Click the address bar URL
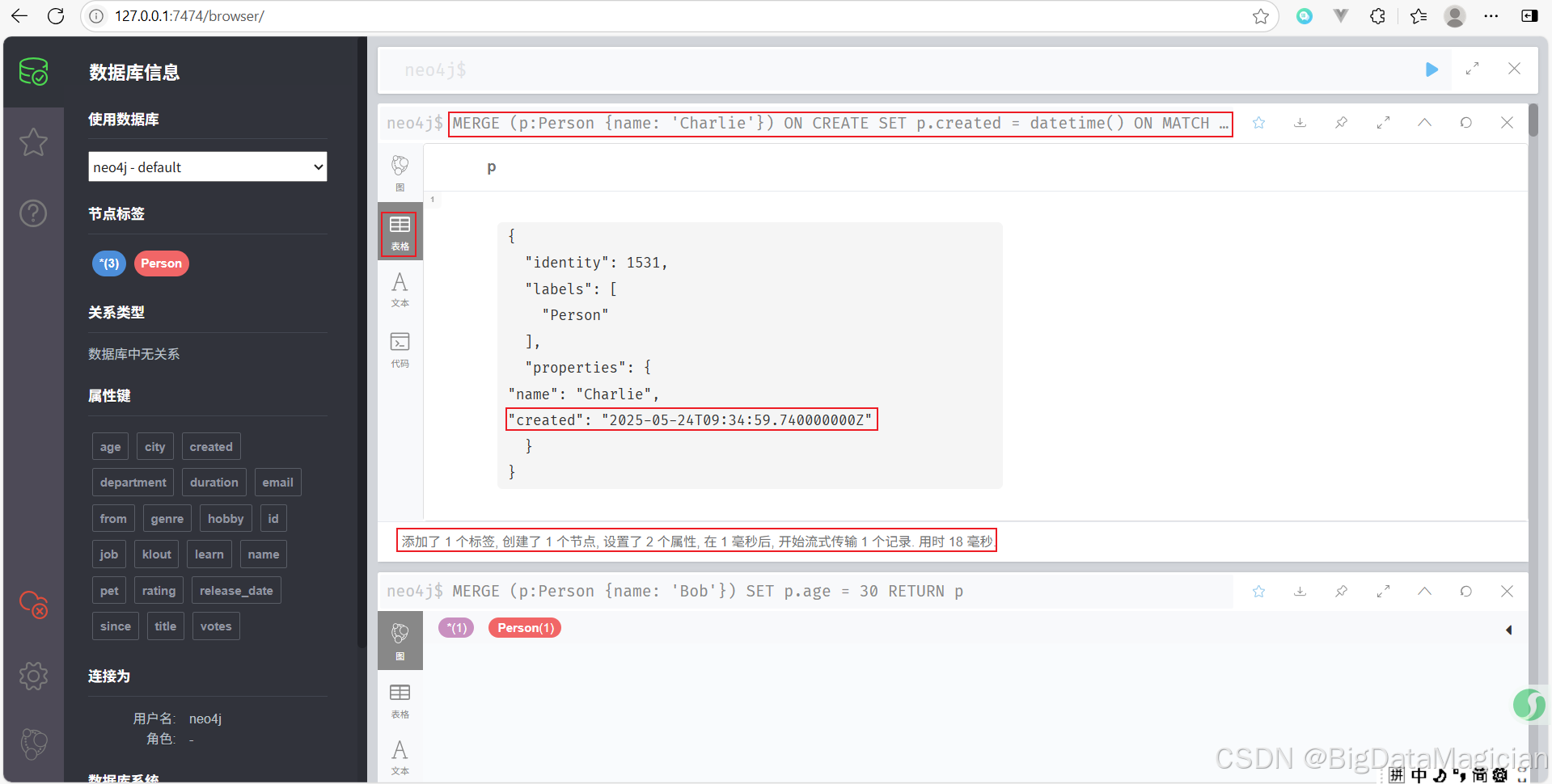This screenshot has height=784, width=1552. point(189,16)
